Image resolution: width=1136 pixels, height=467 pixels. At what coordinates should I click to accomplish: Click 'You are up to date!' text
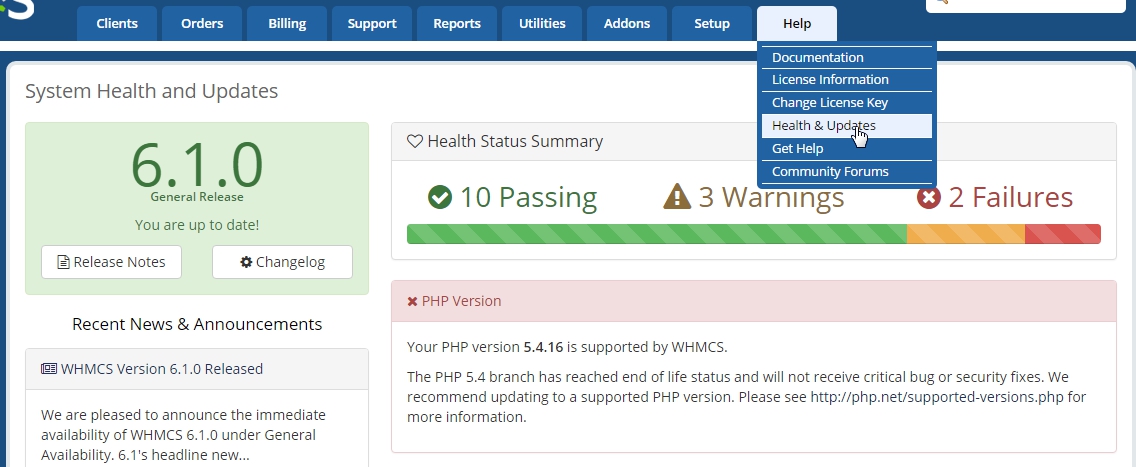point(196,225)
